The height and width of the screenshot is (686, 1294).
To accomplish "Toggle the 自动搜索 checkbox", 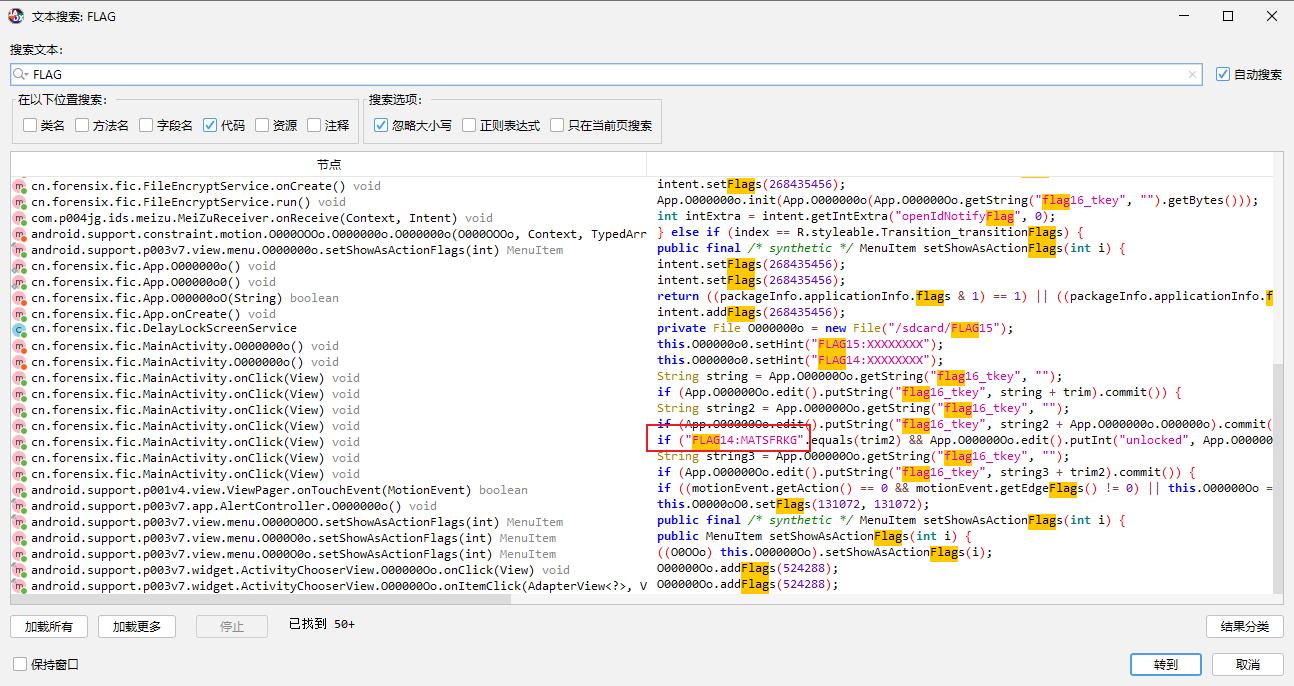I will coord(1222,74).
